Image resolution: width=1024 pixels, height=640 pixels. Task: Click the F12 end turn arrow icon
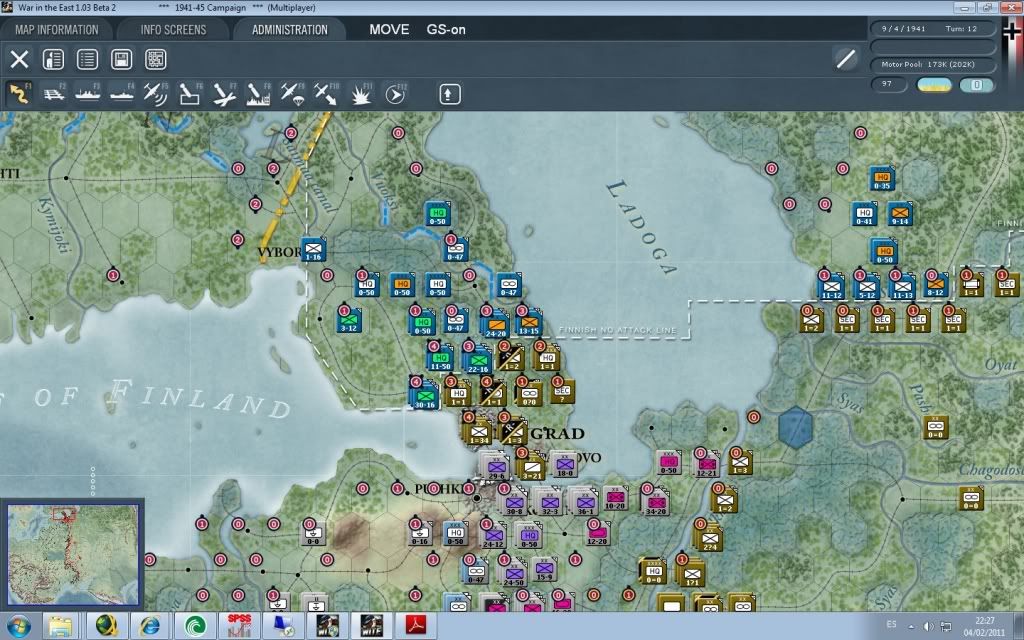click(x=395, y=94)
